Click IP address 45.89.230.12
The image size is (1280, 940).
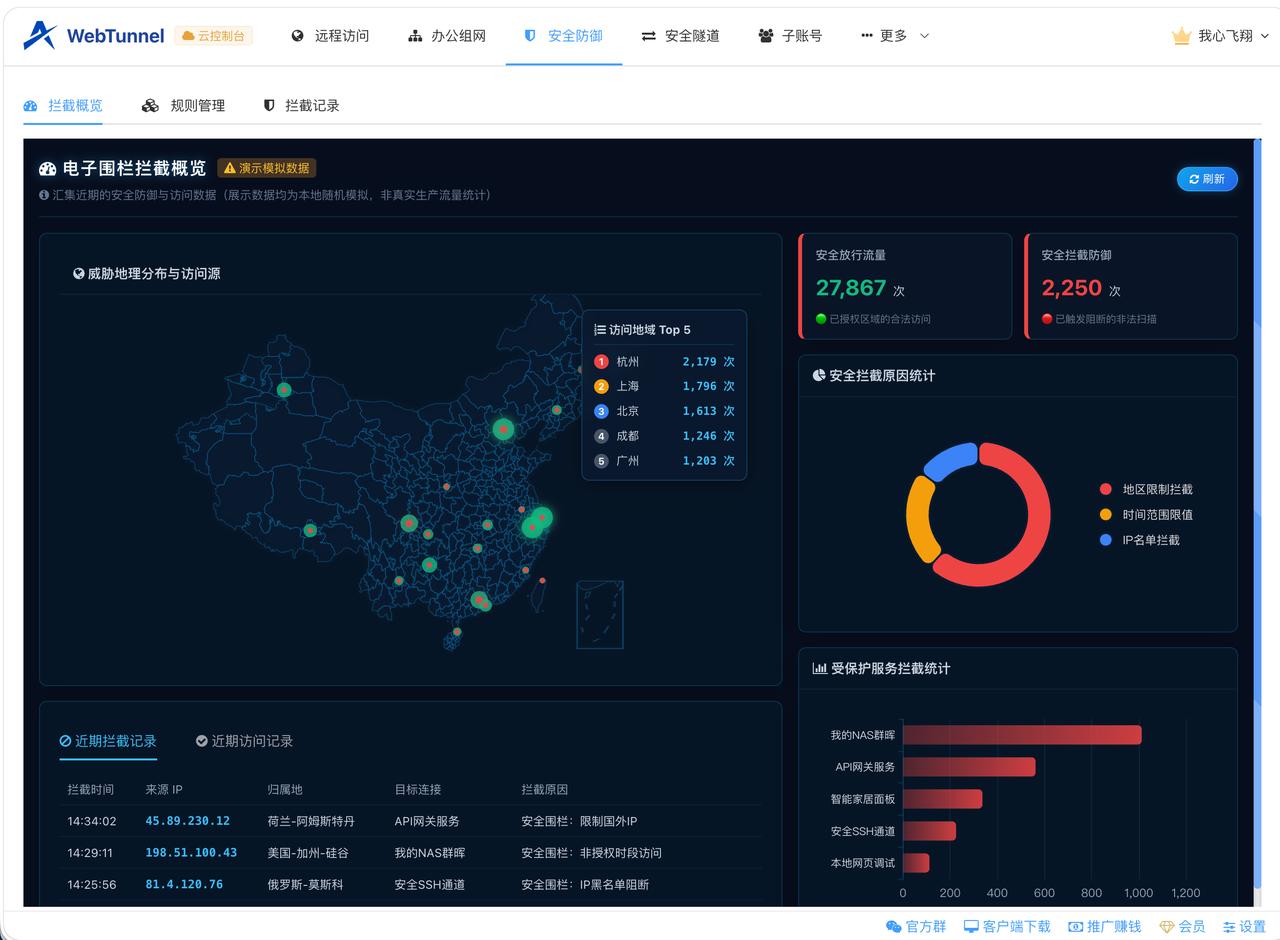(187, 821)
